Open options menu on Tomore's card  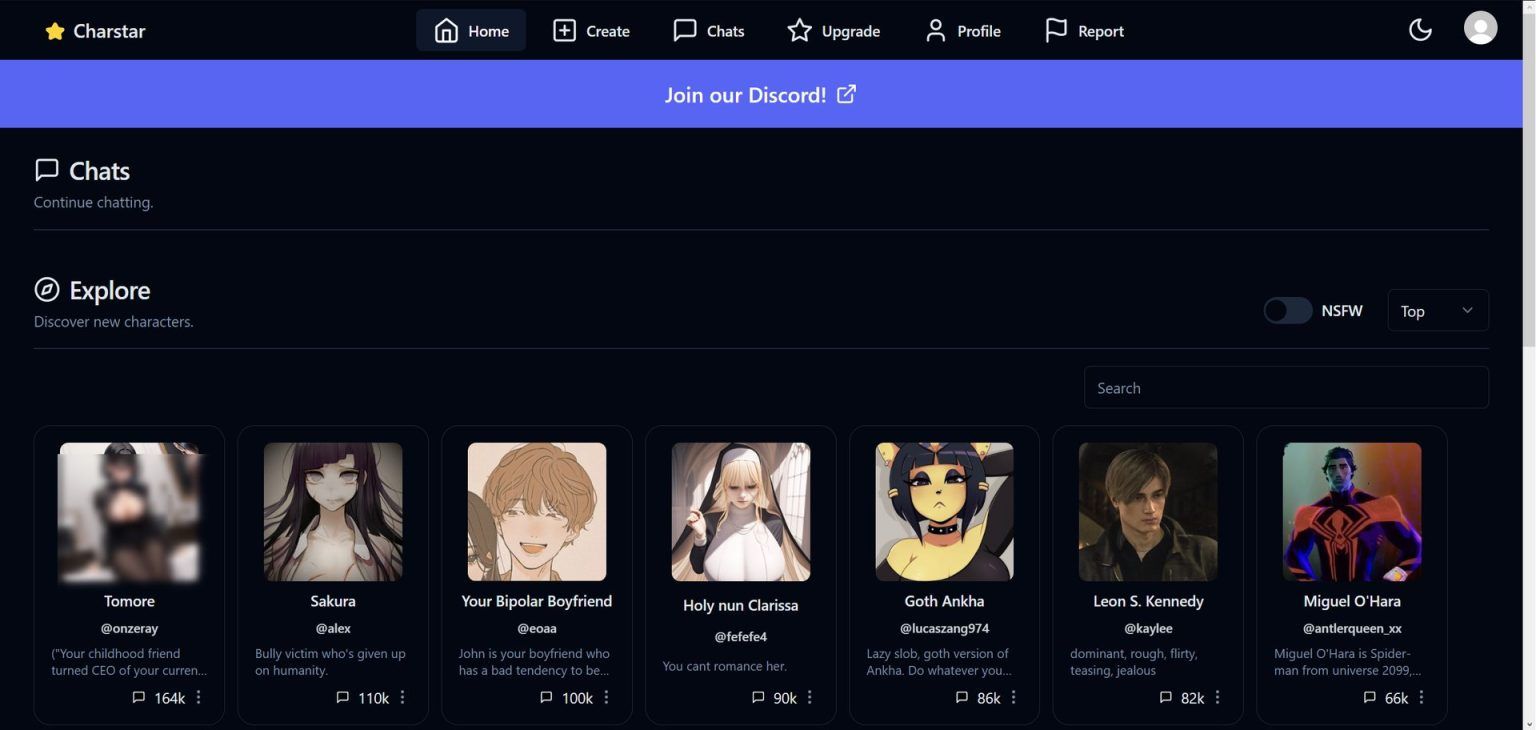click(x=198, y=697)
